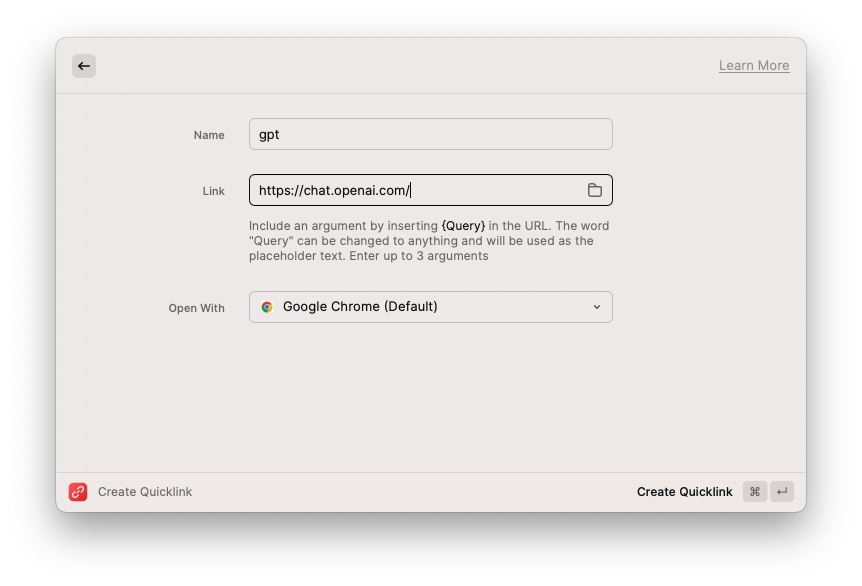Click the red Quicklink icon in footer

78,491
